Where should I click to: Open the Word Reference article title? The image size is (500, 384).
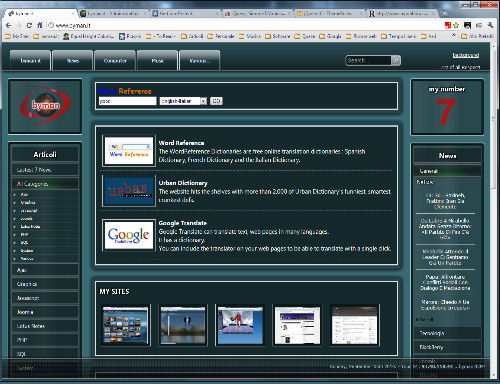coord(181,143)
